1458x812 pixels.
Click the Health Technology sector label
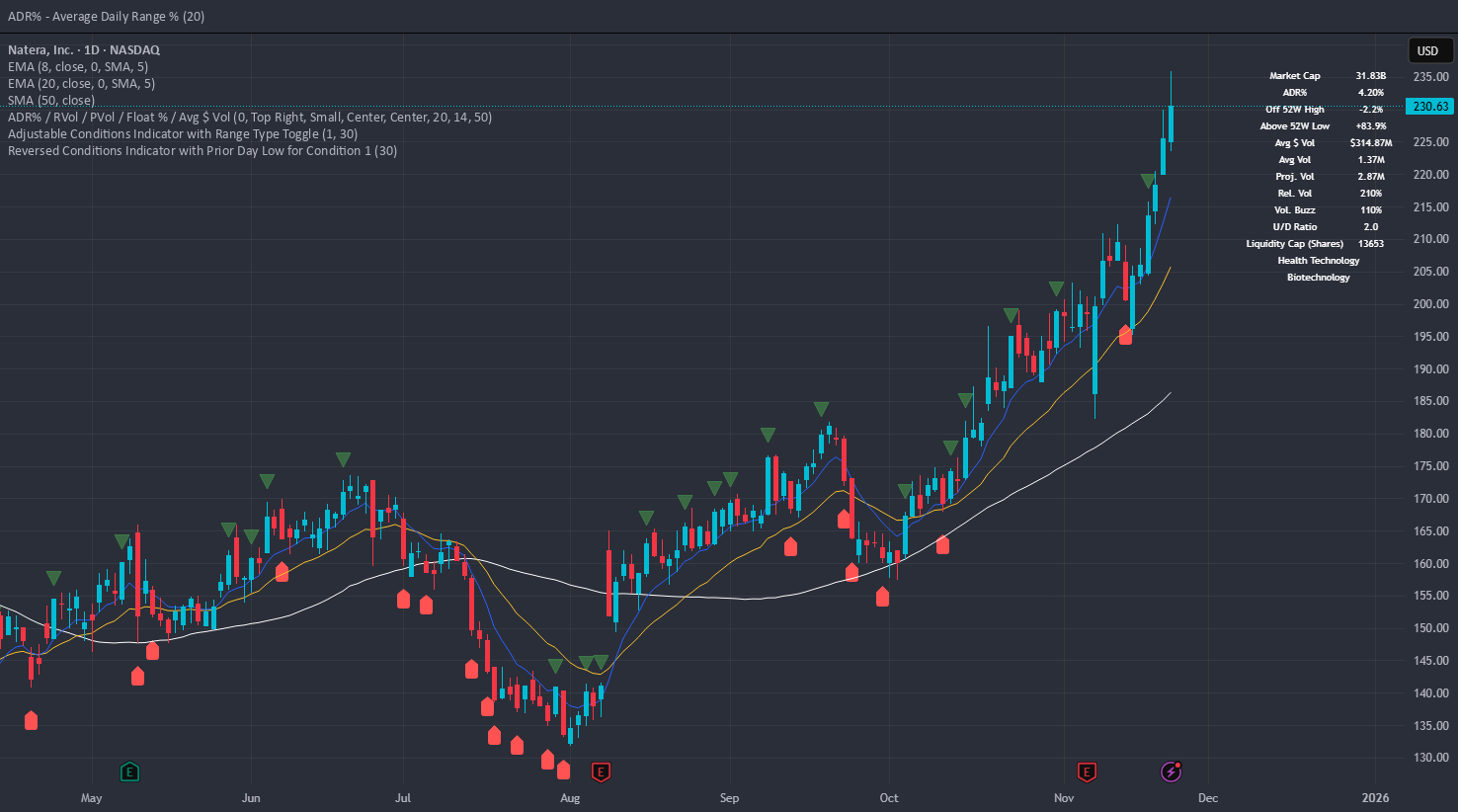[1318, 261]
